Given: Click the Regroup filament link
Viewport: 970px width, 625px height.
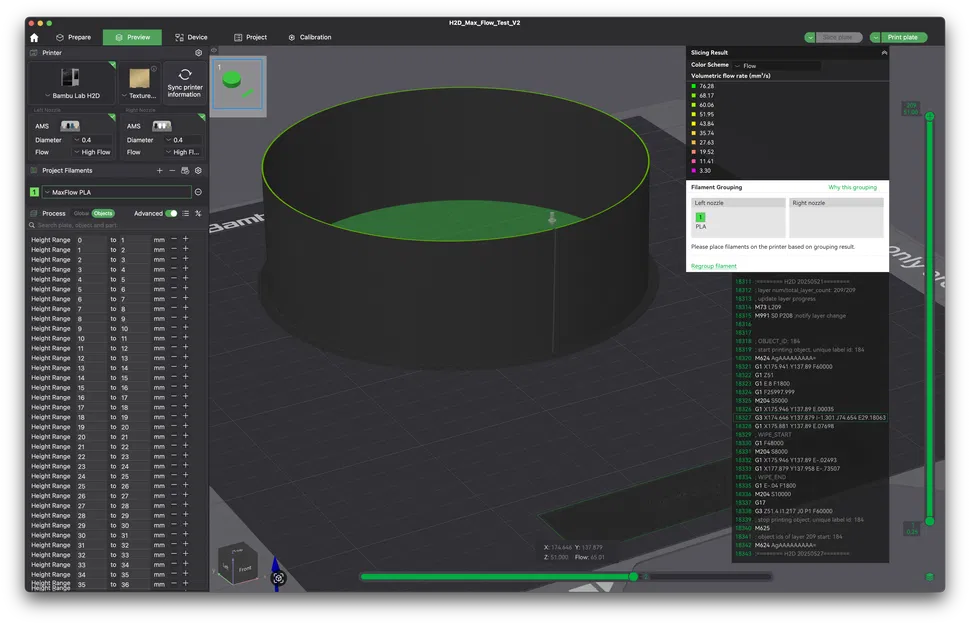Looking at the screenshot, I should click(714, 266).
